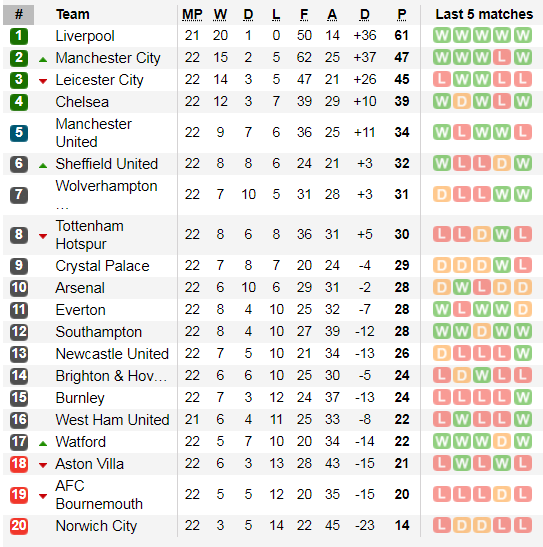543x547 pixels.
Task: Click Manchester City's red L result badge
Action: click(x=502, y=58)
